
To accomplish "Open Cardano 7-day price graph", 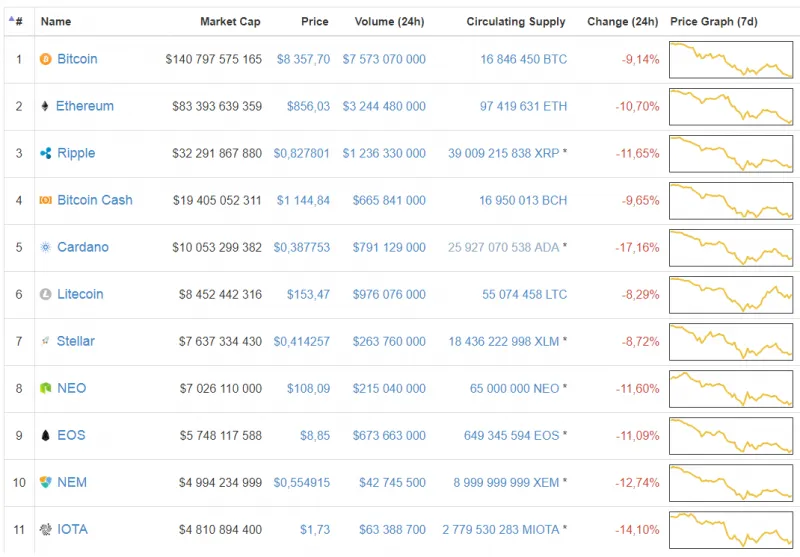I will pyautogui.click(x=731, y=248).
